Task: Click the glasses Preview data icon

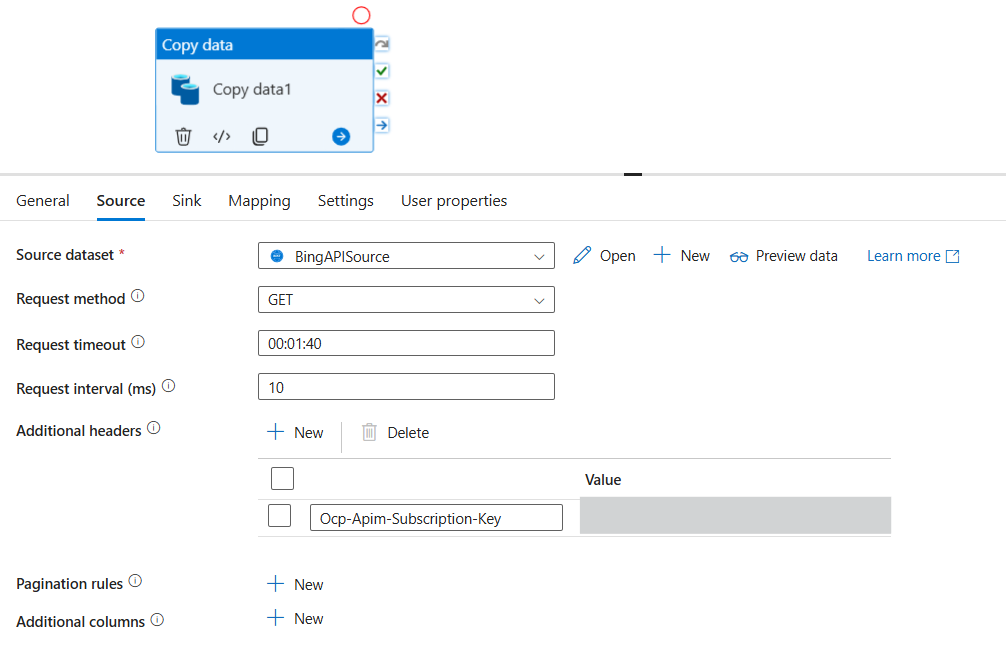Action: [738, 257]
